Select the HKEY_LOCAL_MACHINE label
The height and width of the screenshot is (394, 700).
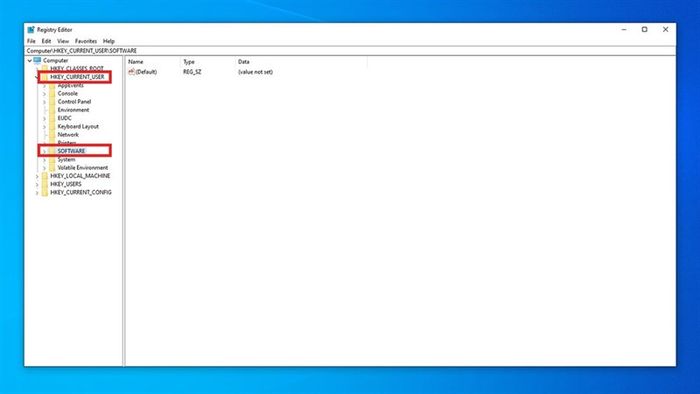tap(80, 176)
